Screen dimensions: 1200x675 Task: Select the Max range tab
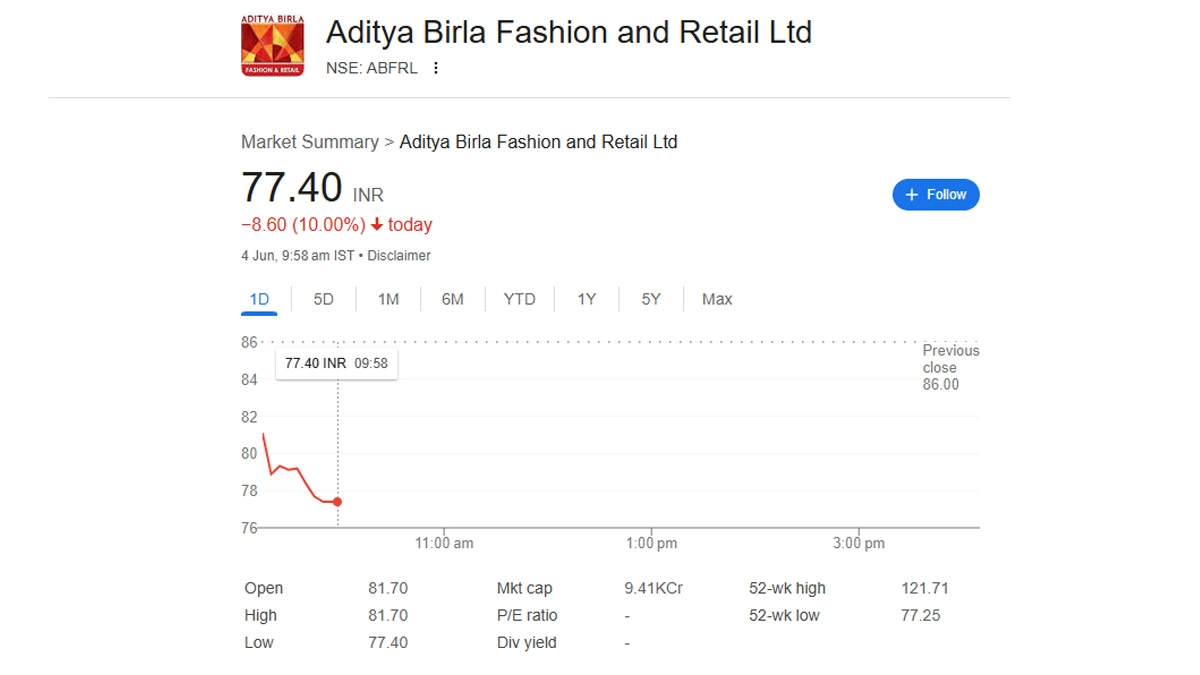[x=717, y=299]
